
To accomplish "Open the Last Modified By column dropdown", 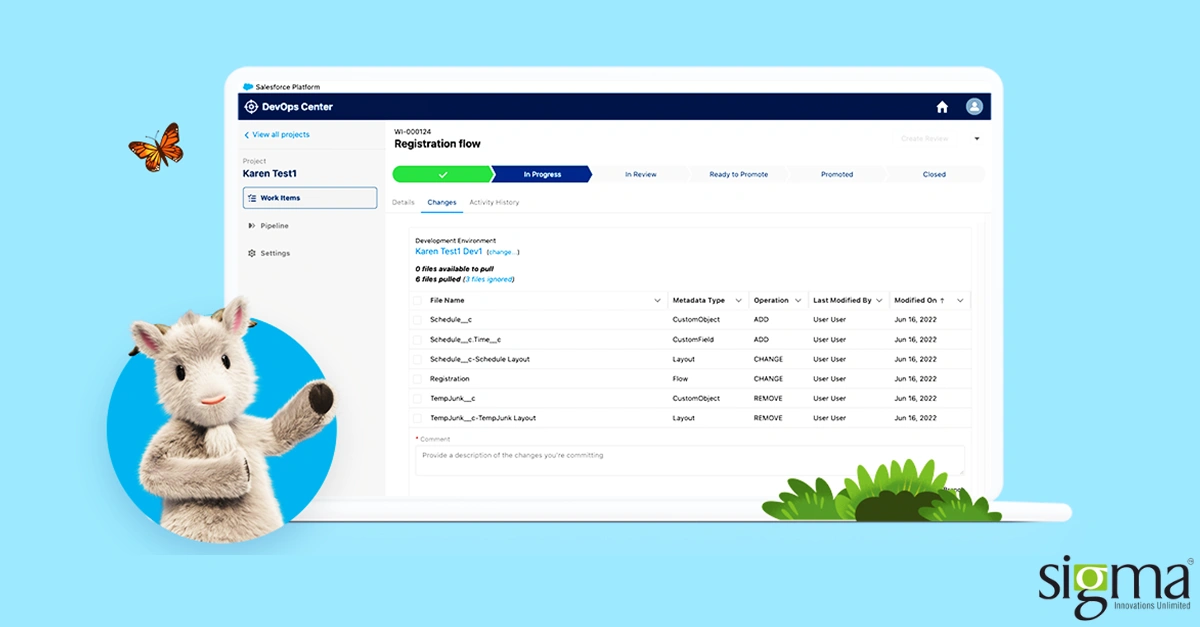I will tap(880, 300).
